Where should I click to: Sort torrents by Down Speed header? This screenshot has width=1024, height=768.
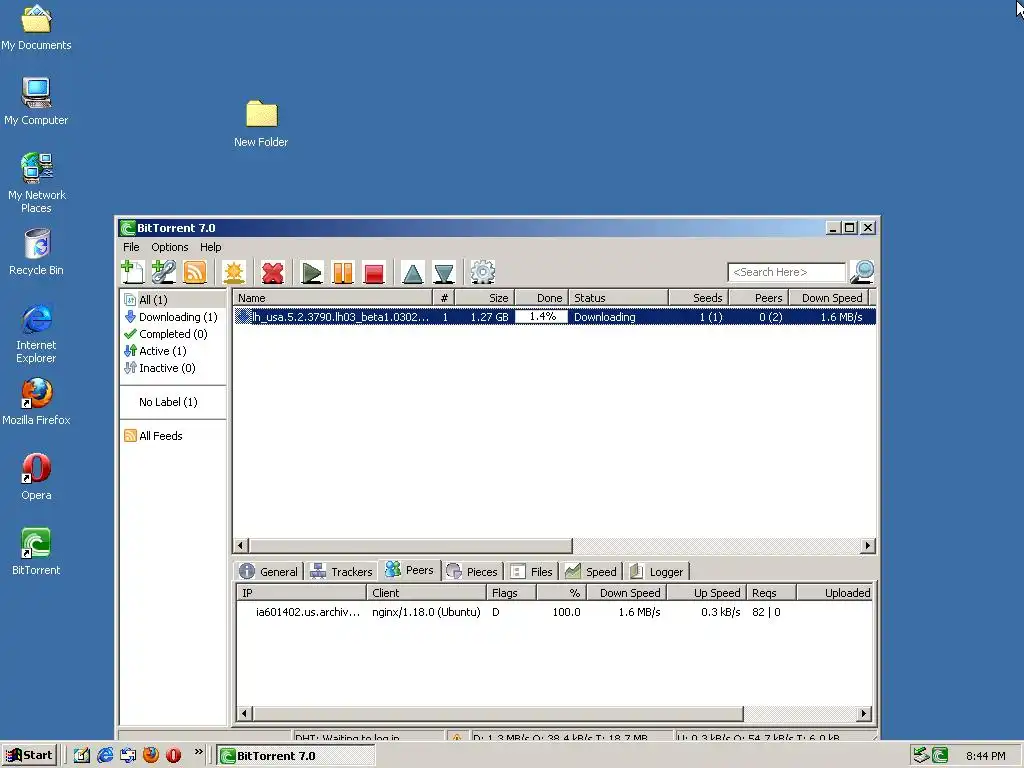point(828,298)
